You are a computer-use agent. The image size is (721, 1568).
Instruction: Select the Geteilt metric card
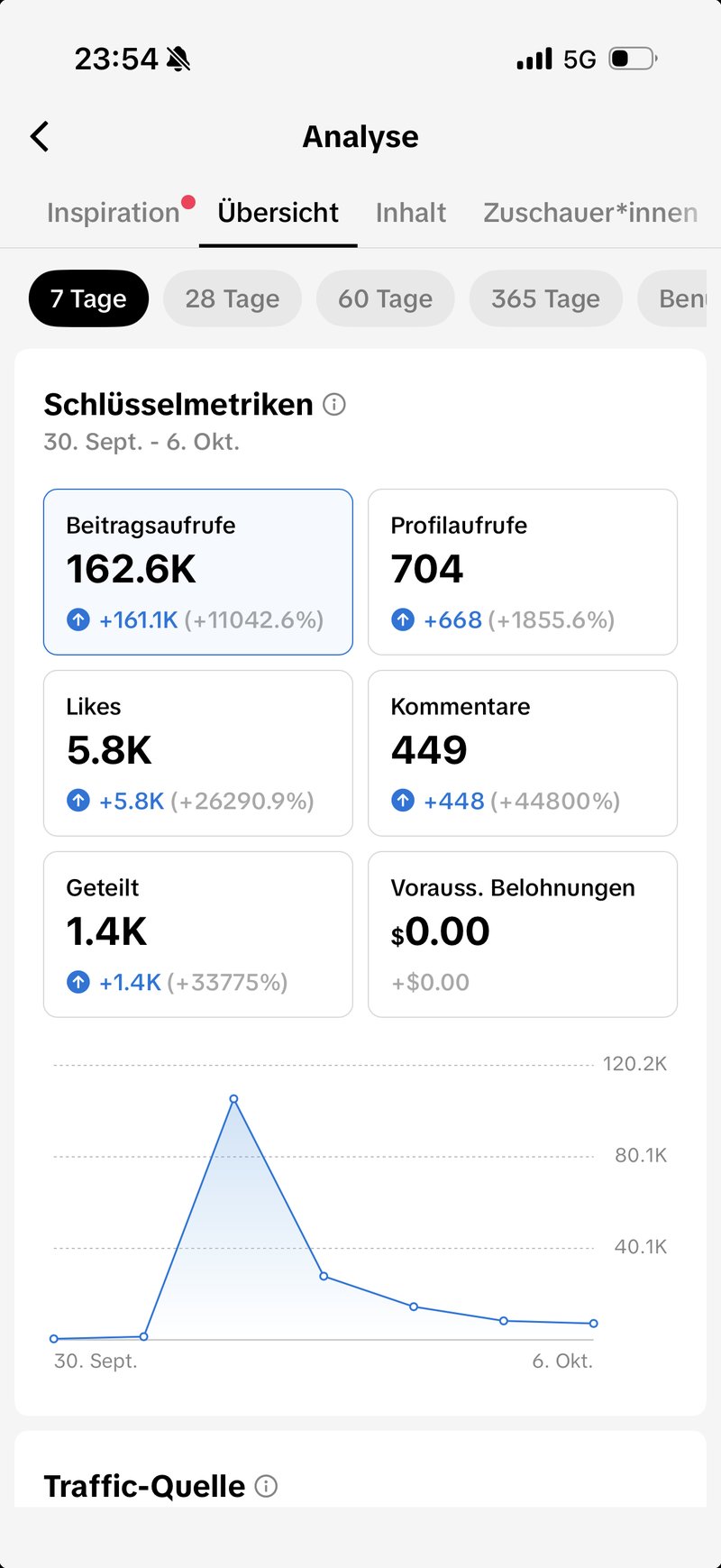pos(198,934)
